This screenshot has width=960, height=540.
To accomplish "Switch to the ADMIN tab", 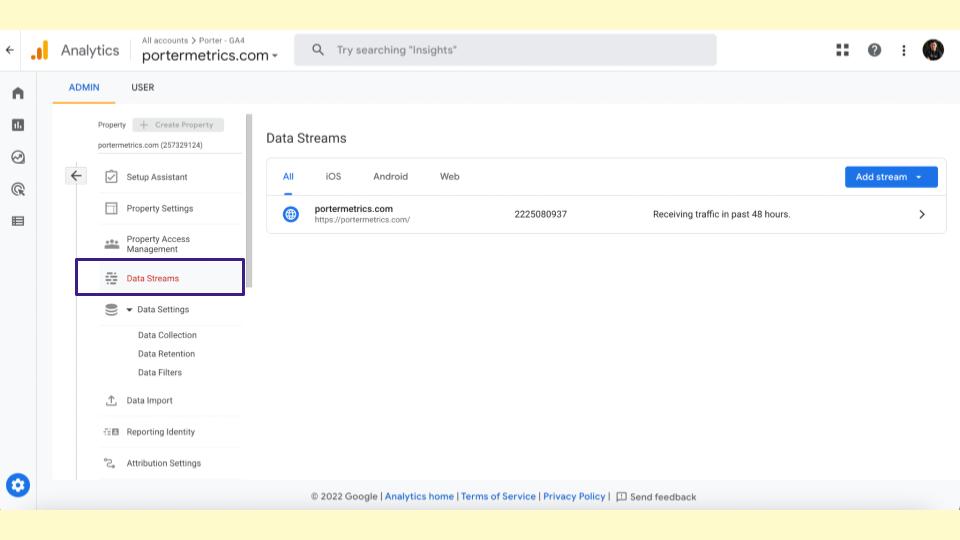I will click(84, 88).
